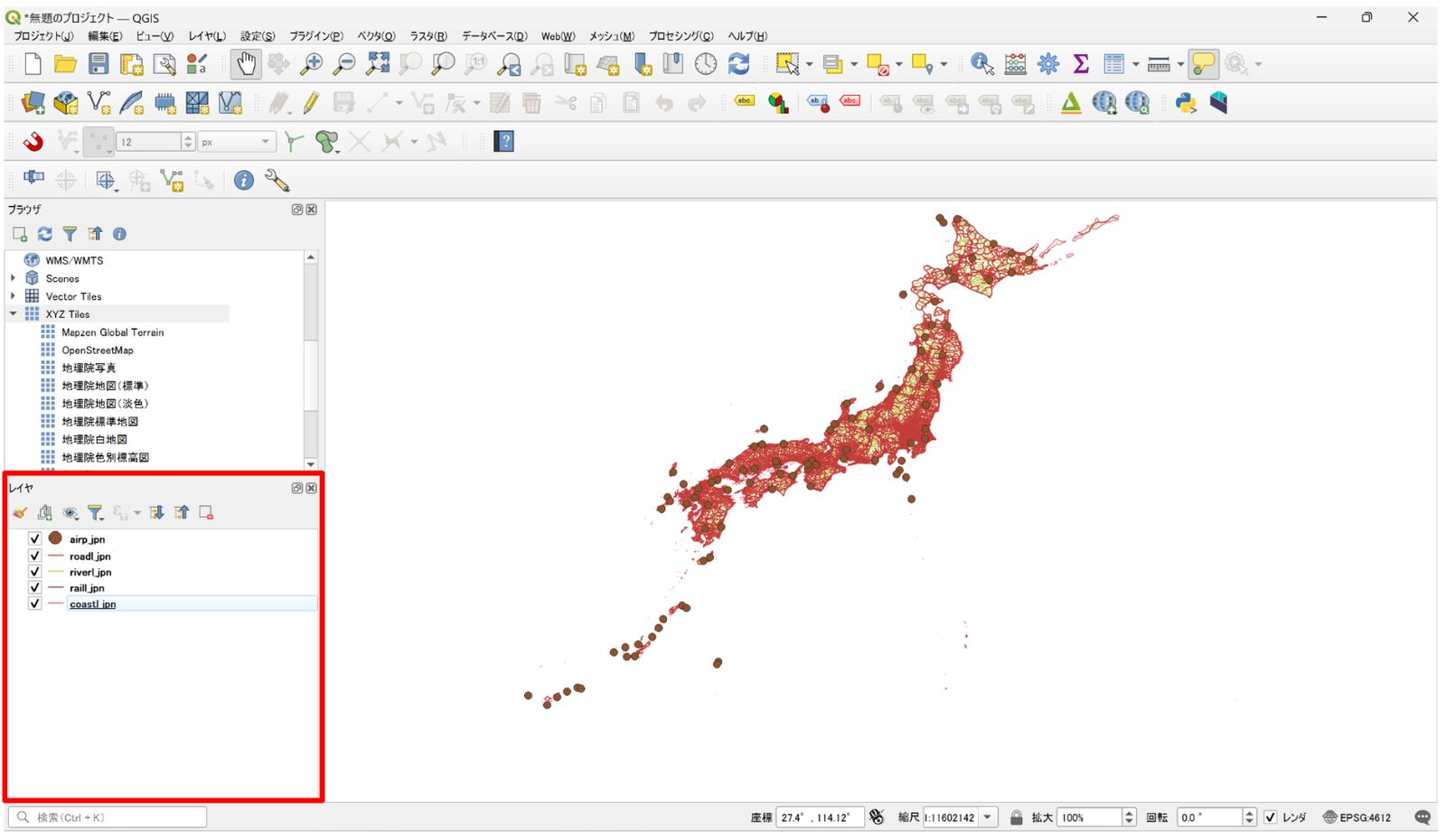1446x840 pixels.
Task: Open the Field Calculator abacus icon
Action: tap(1015, 64)
